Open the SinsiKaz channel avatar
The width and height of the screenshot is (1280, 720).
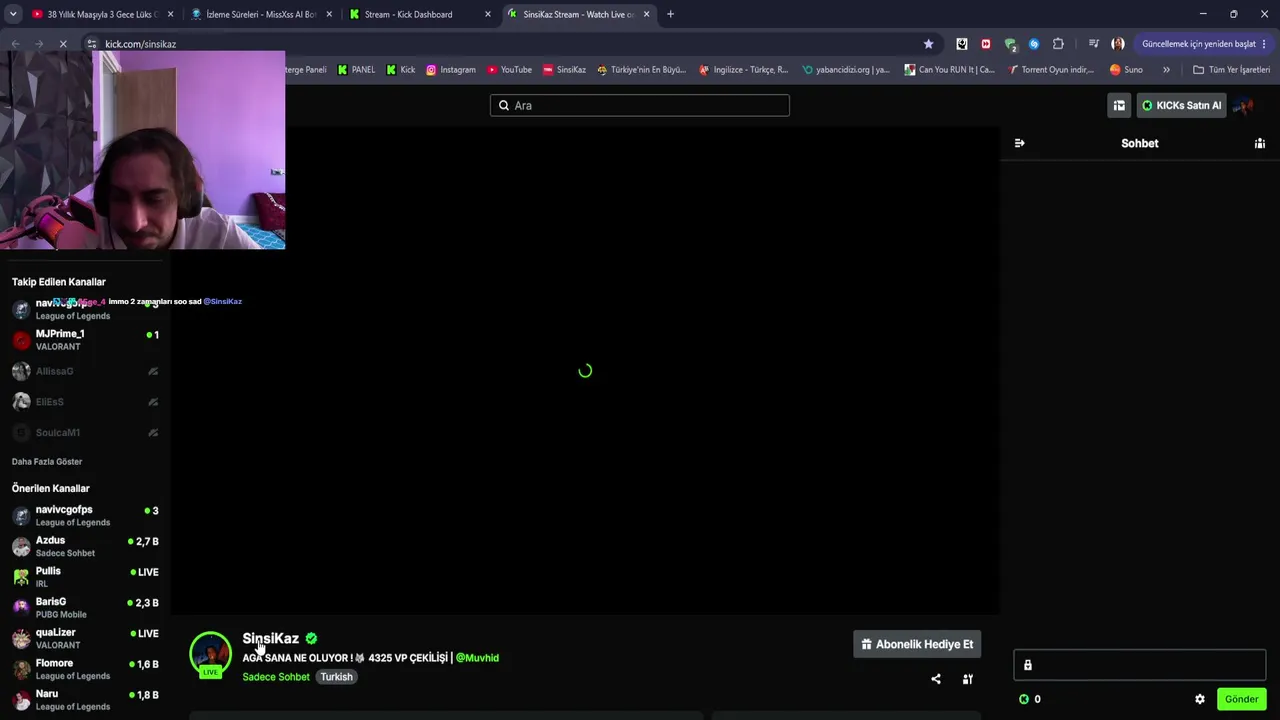click(x=210, y=654)
